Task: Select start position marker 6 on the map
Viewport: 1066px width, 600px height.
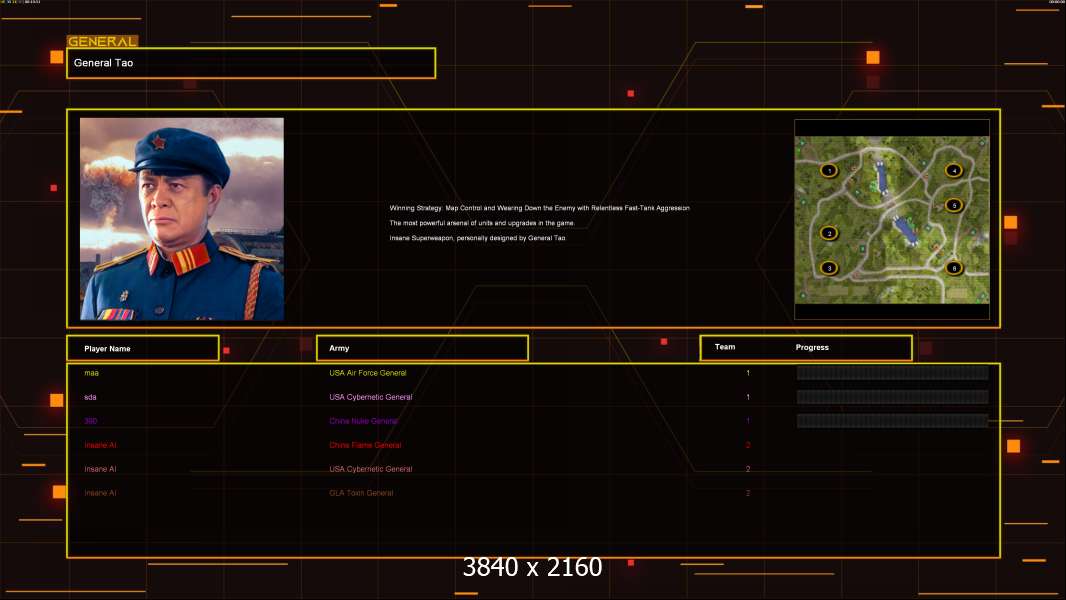Action: (x=954, y=268)
